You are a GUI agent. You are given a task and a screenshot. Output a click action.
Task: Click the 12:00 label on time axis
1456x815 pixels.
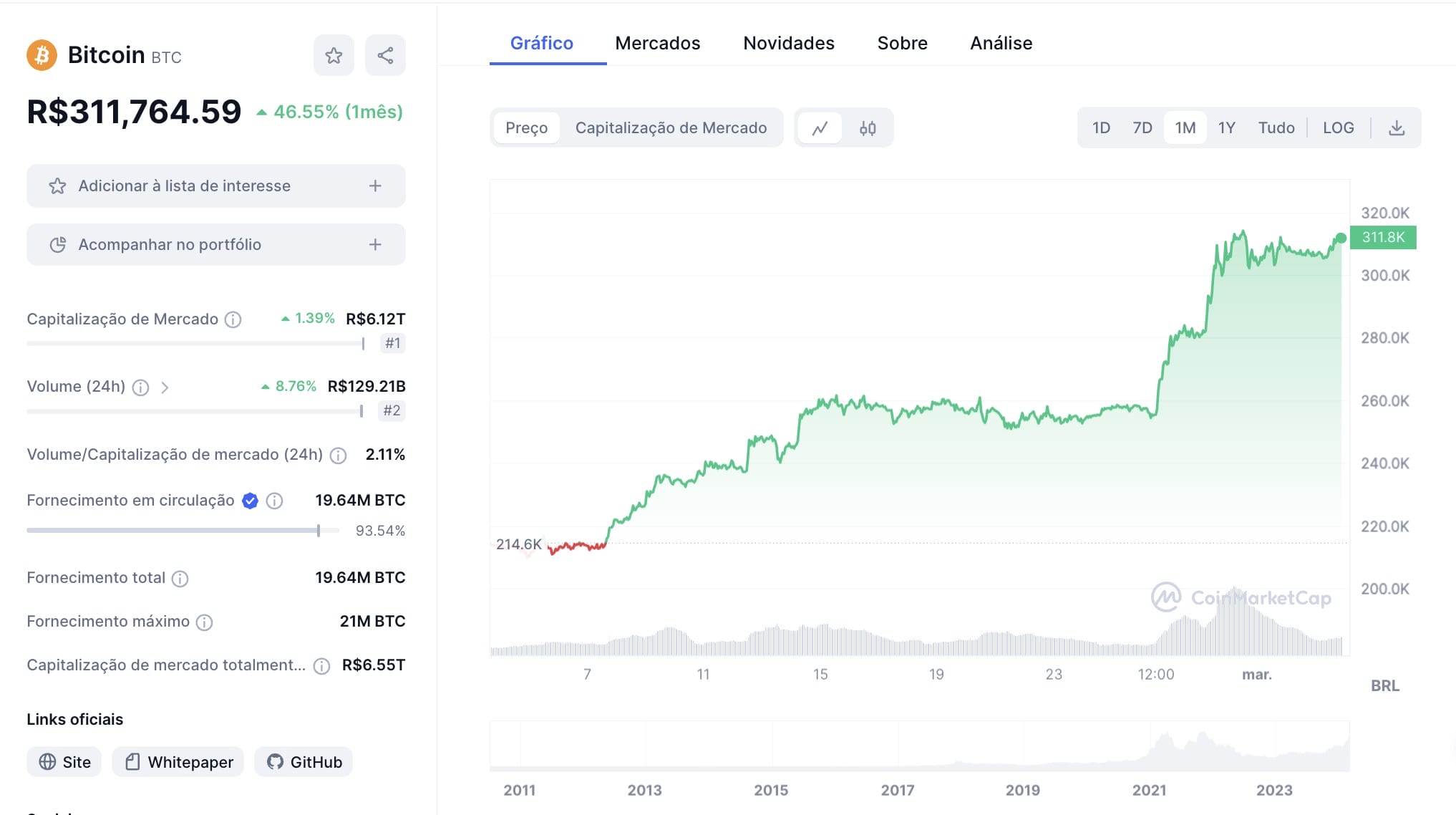(x=1156, y=674)
